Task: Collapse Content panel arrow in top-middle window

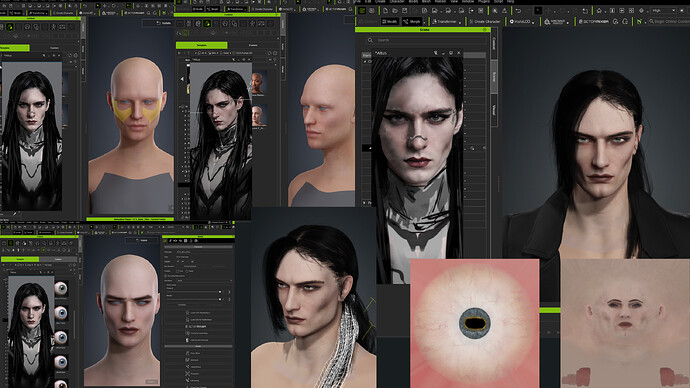Action: pyautogui.click(x=182, y=79)
